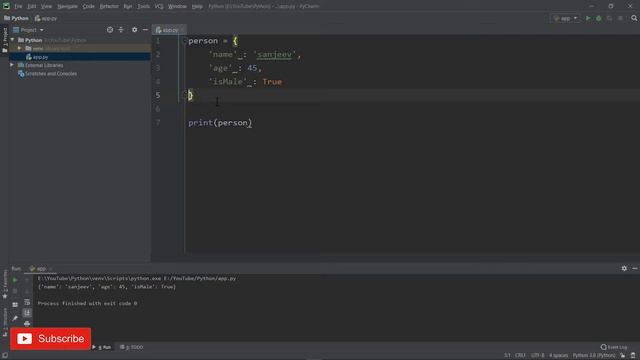Open the Tools menu
The width and height of the screenshot is (640, 360).
pos(143,6)
